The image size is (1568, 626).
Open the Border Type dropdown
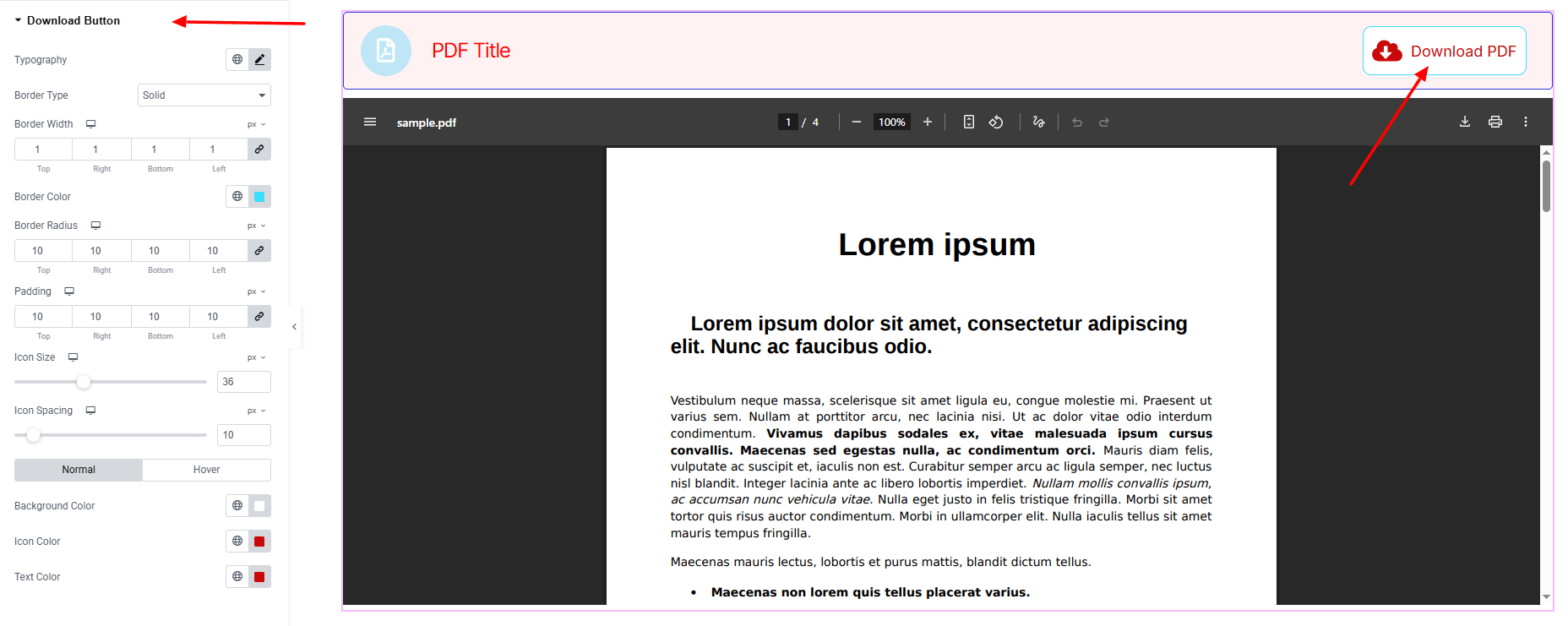pos(204,95)
